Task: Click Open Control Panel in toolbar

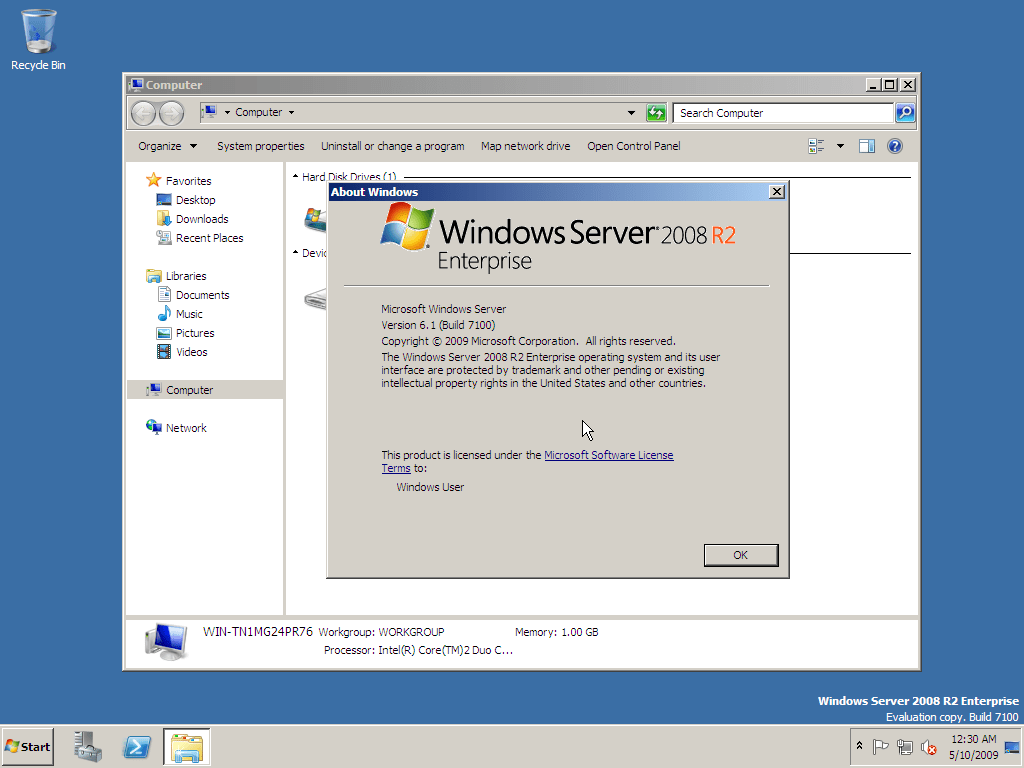Action: coord(633,145)
